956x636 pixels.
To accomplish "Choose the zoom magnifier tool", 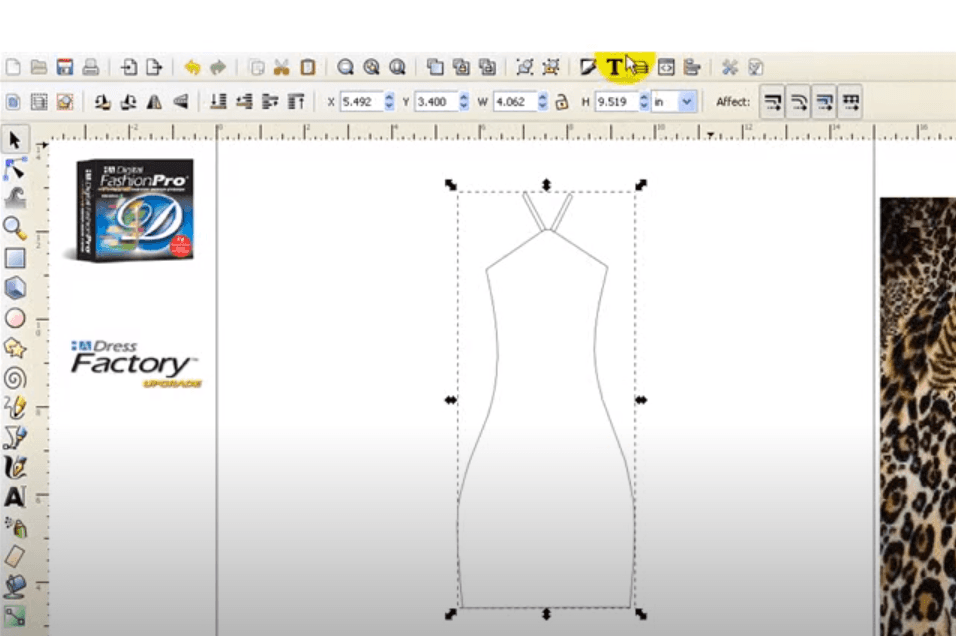I will tap(15, 228).
